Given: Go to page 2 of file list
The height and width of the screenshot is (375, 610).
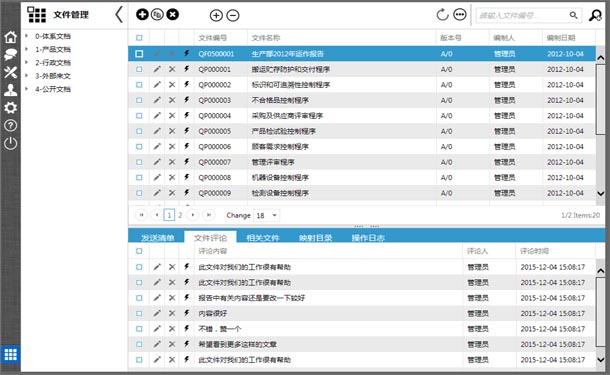Looking at the screenshot, I should [180, 215].
